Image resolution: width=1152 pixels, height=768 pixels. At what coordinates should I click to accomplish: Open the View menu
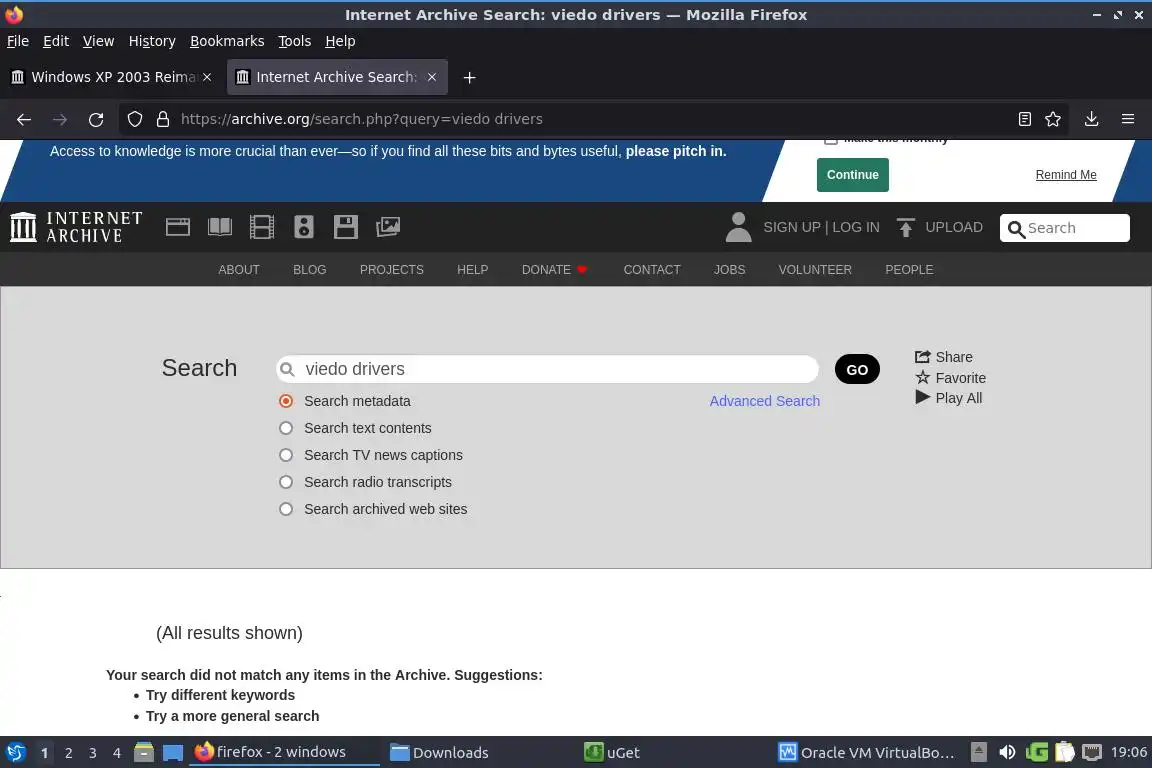[98, 41]
